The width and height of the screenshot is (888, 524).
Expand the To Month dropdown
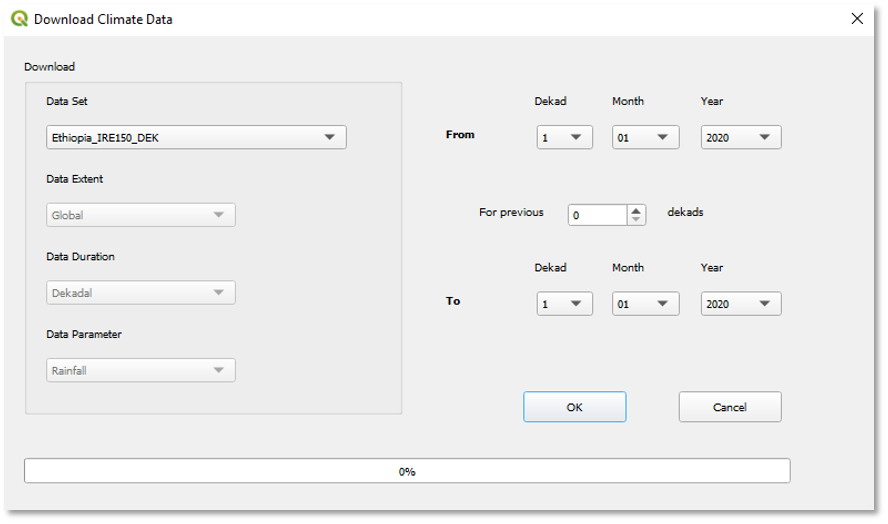pyautogui.click(x=645, y=304)
